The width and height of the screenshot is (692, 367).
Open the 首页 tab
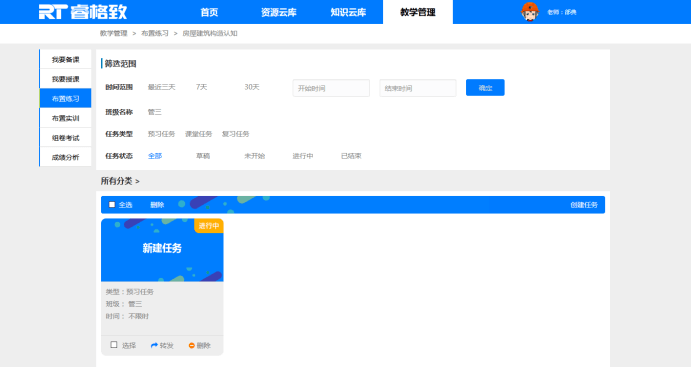coord(209,12)
